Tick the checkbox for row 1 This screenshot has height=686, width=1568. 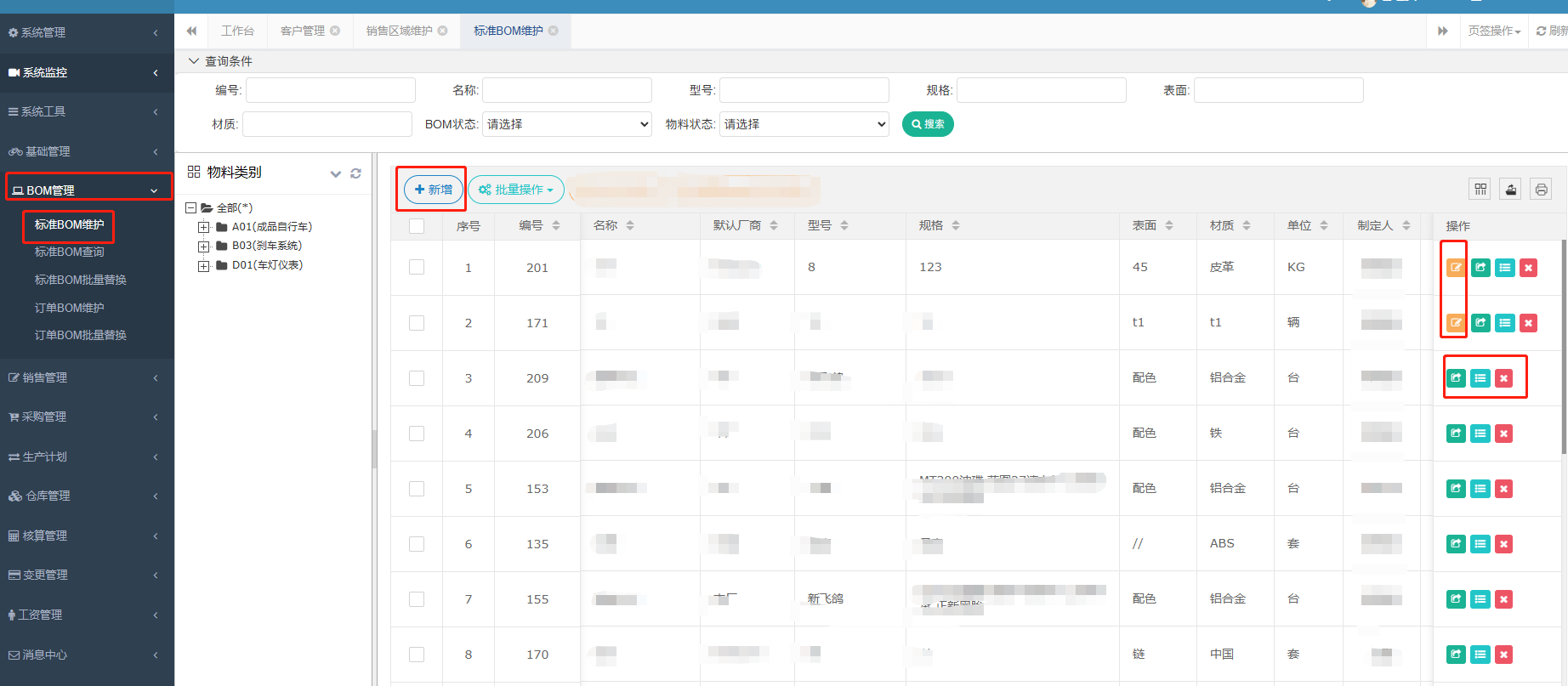[417, 268]
